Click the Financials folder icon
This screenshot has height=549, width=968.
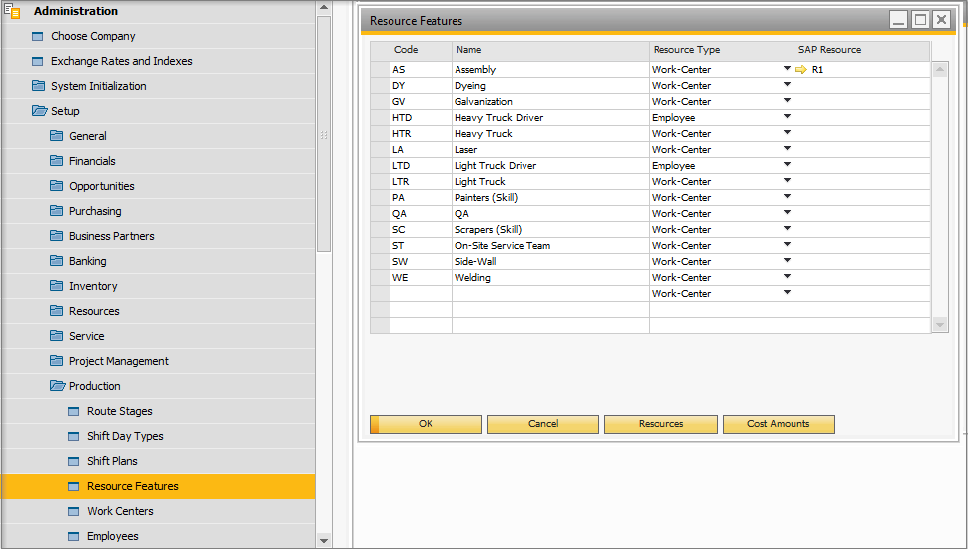57,161
